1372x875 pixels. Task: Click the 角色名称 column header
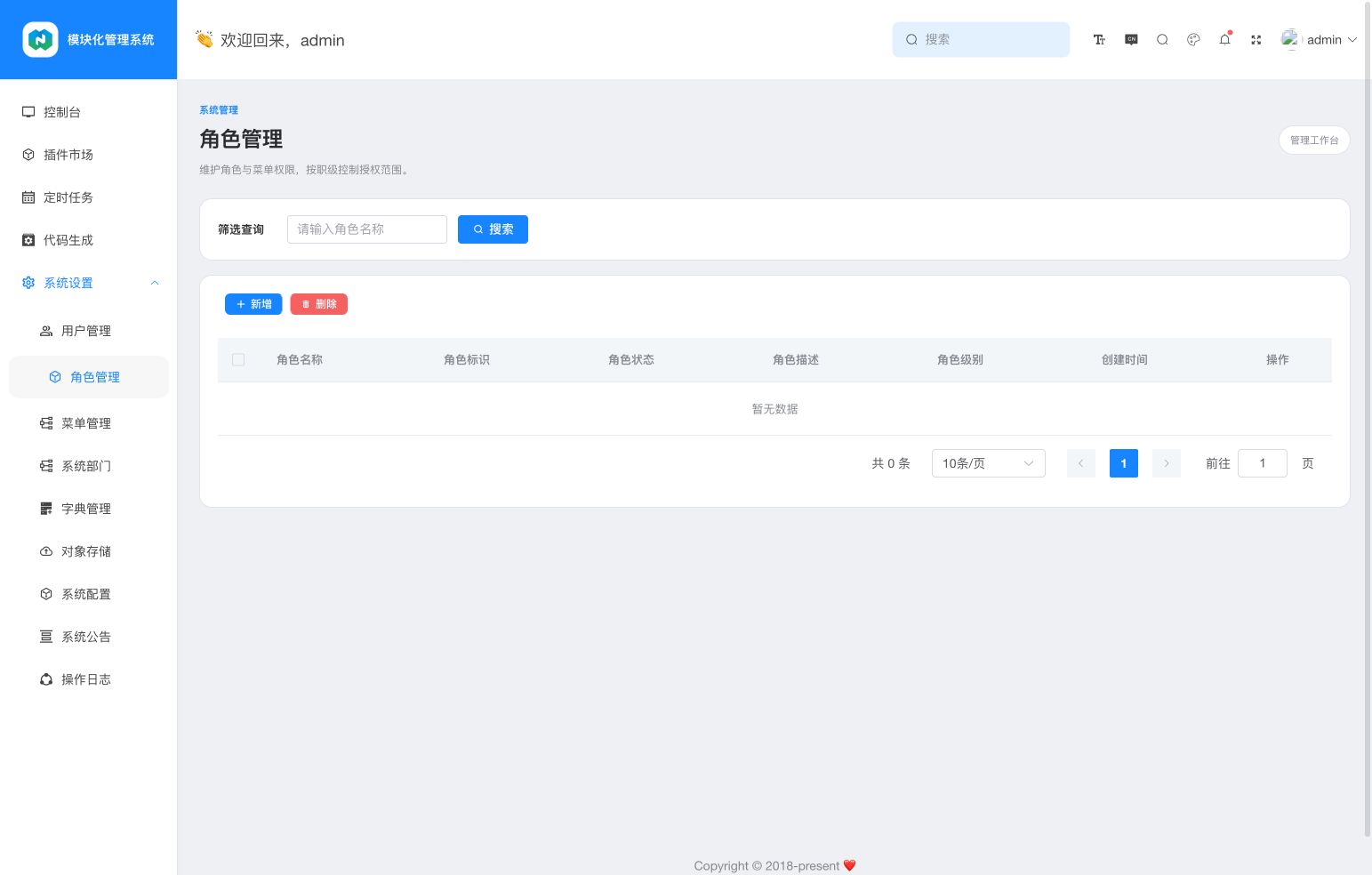[x=300, y=360]
